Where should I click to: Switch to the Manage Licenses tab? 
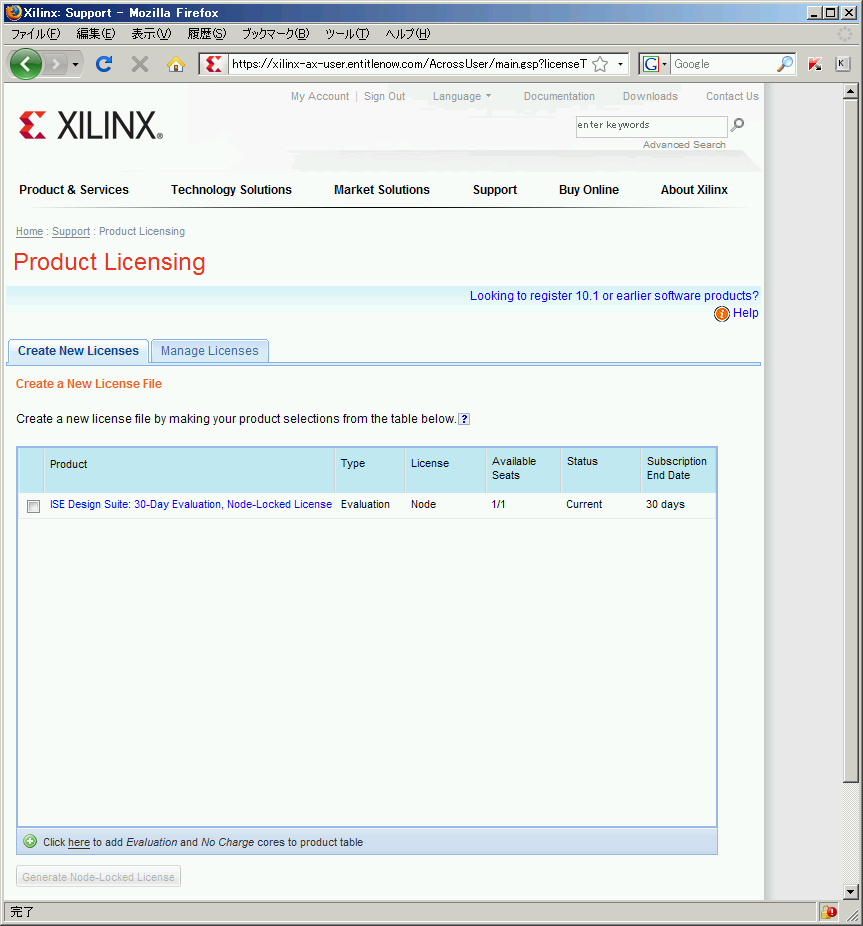click(x=210, y=351)
